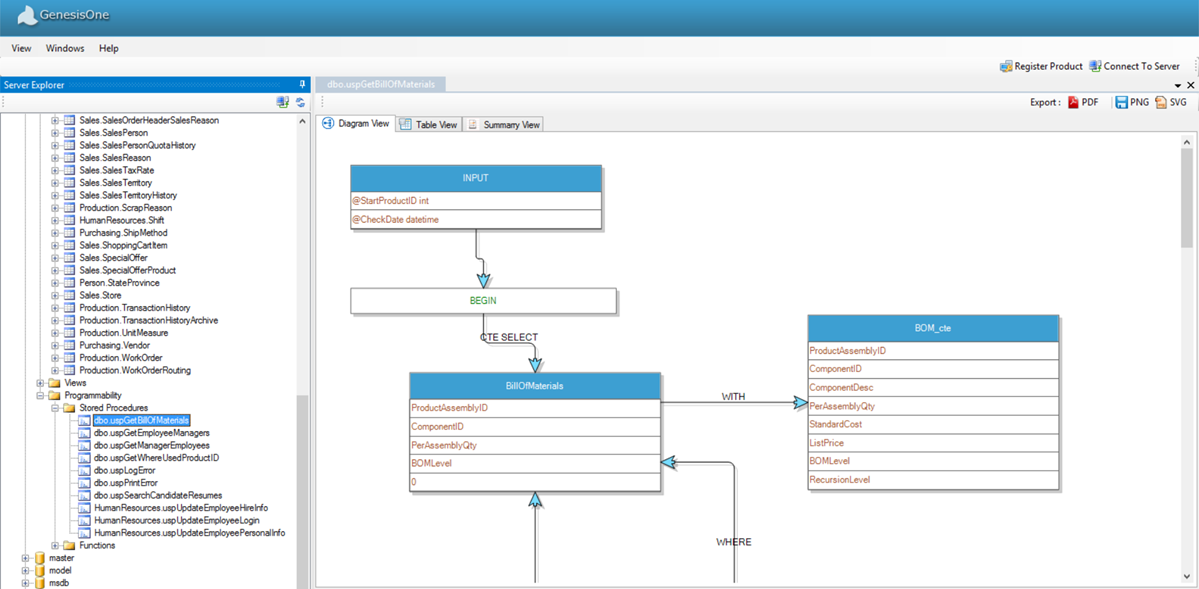
Task: Expand the Production.ScrapReason table node
Action: [x=55, y=207]
